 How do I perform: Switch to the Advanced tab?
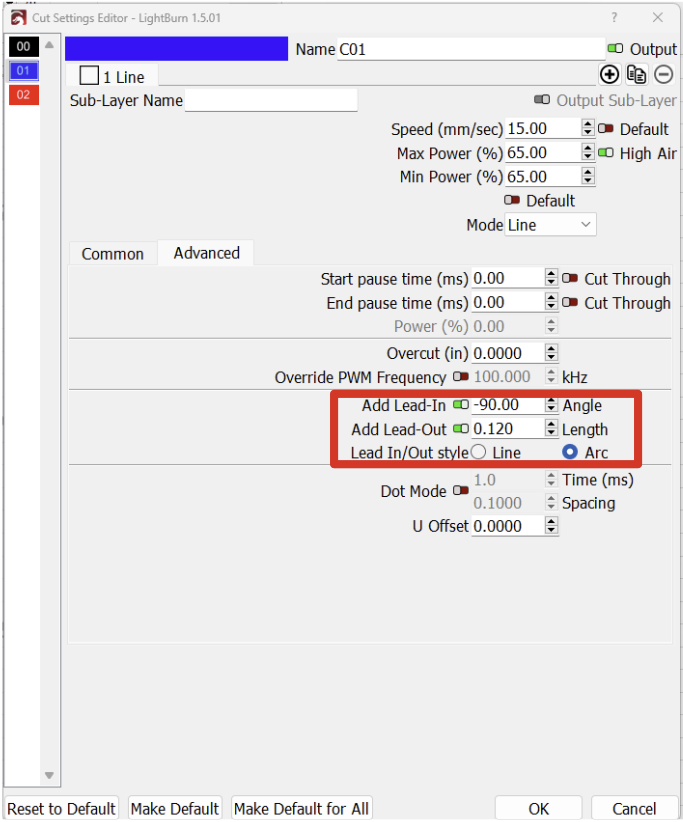tap(206, 253)
